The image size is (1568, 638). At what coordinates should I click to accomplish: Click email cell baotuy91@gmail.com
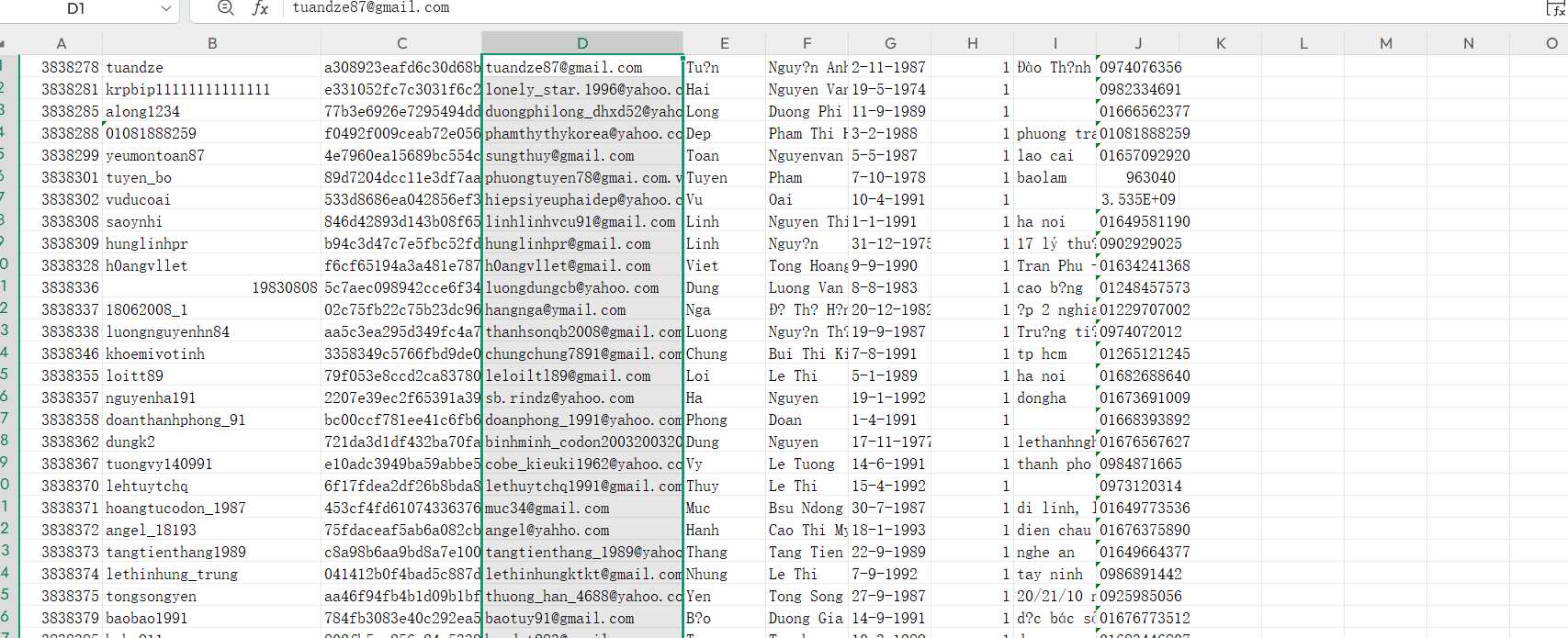pos(582,618)
